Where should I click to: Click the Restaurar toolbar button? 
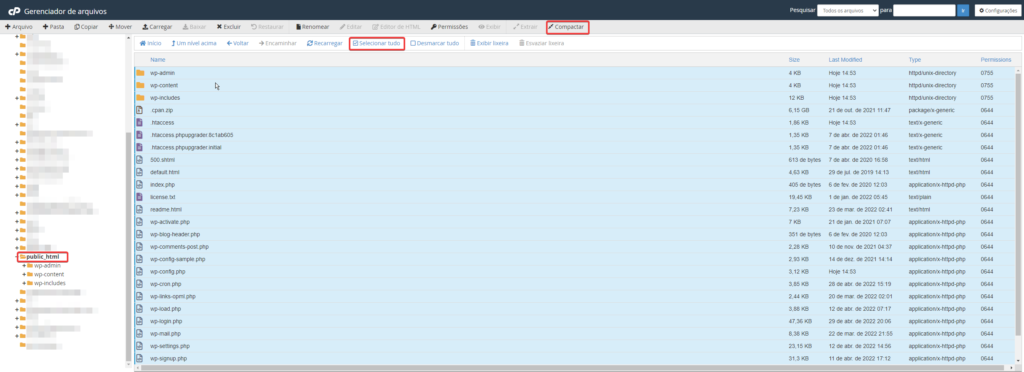click(x=267, y=27)
